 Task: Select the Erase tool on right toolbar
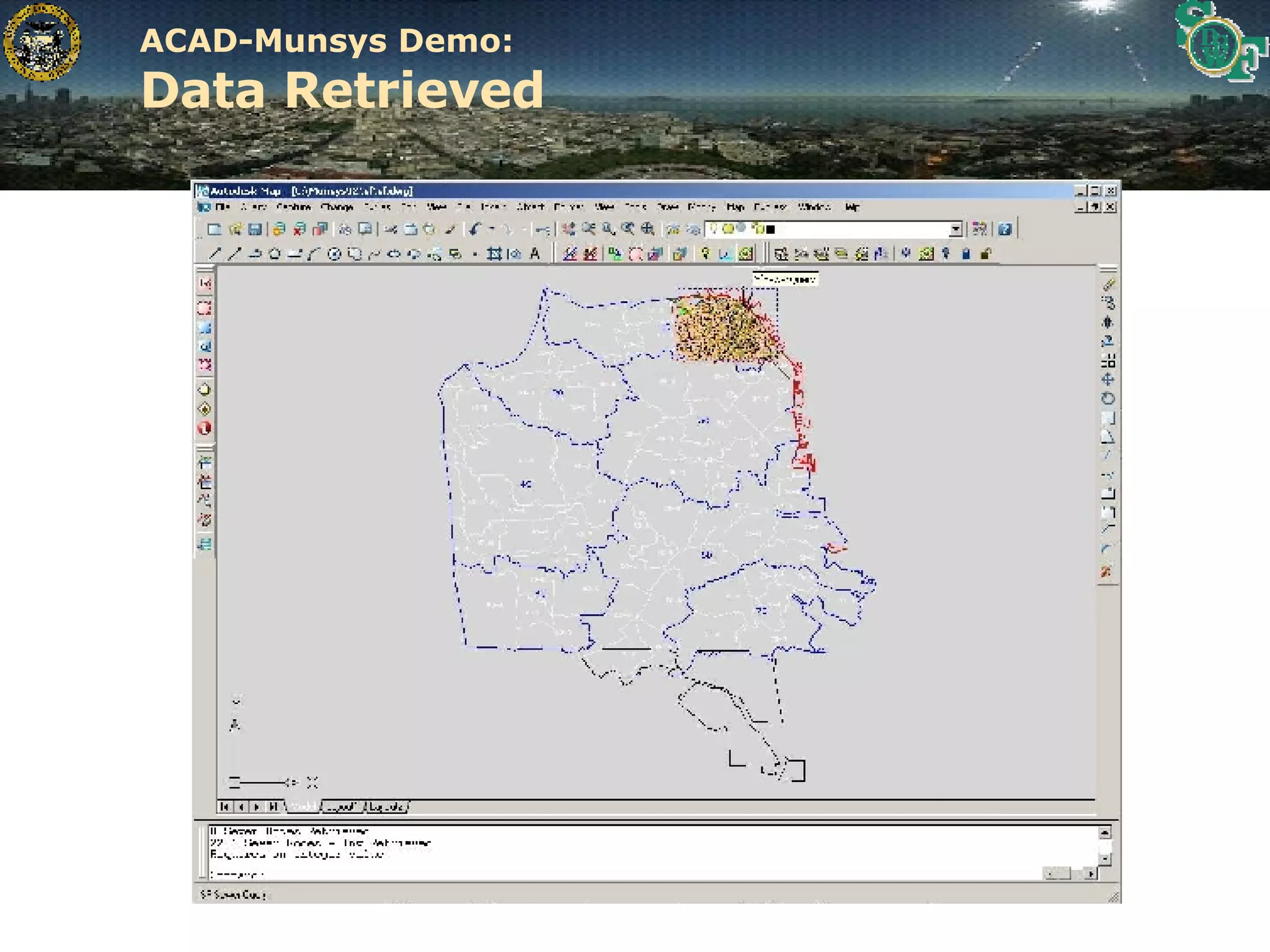click(x=1108, y=284)
